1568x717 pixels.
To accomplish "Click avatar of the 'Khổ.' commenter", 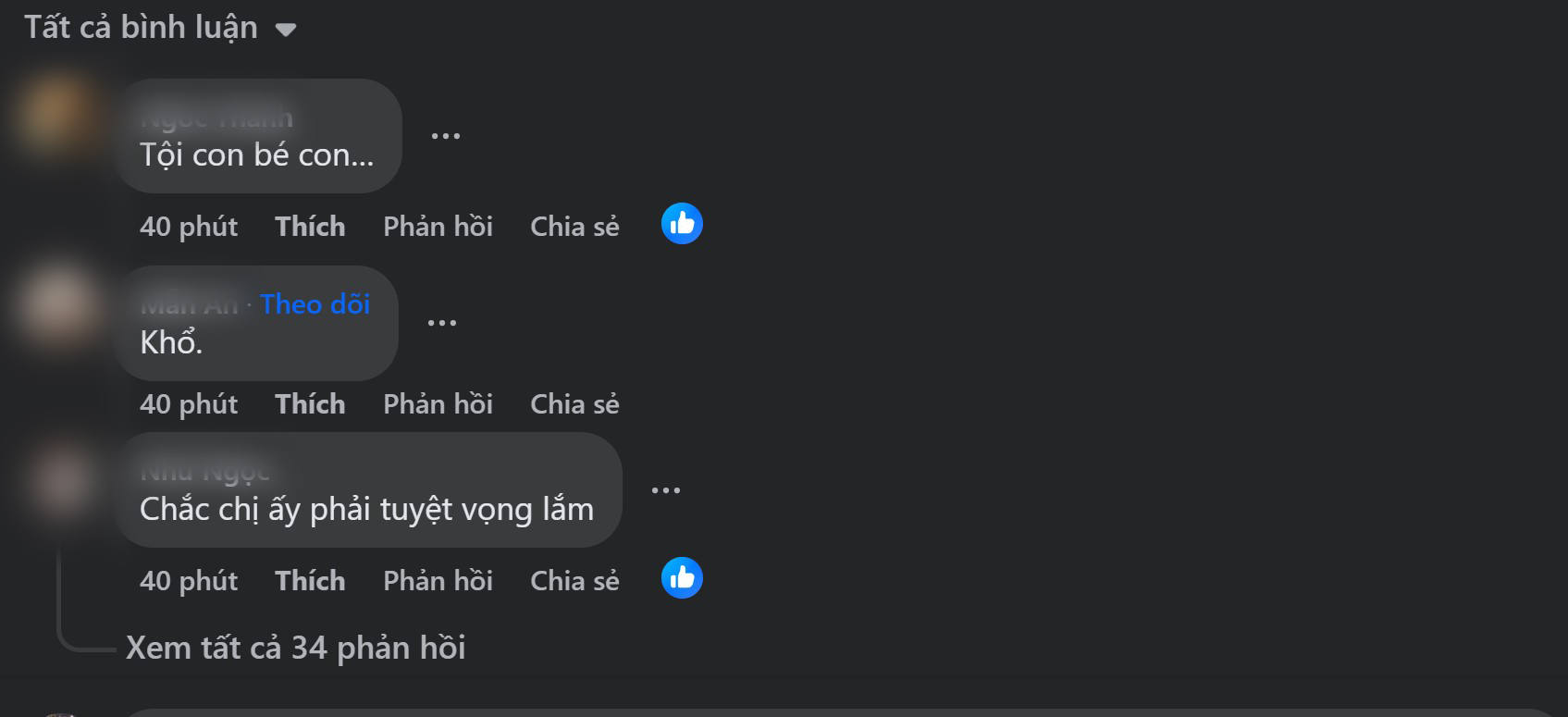I will (x=57, y=302).
